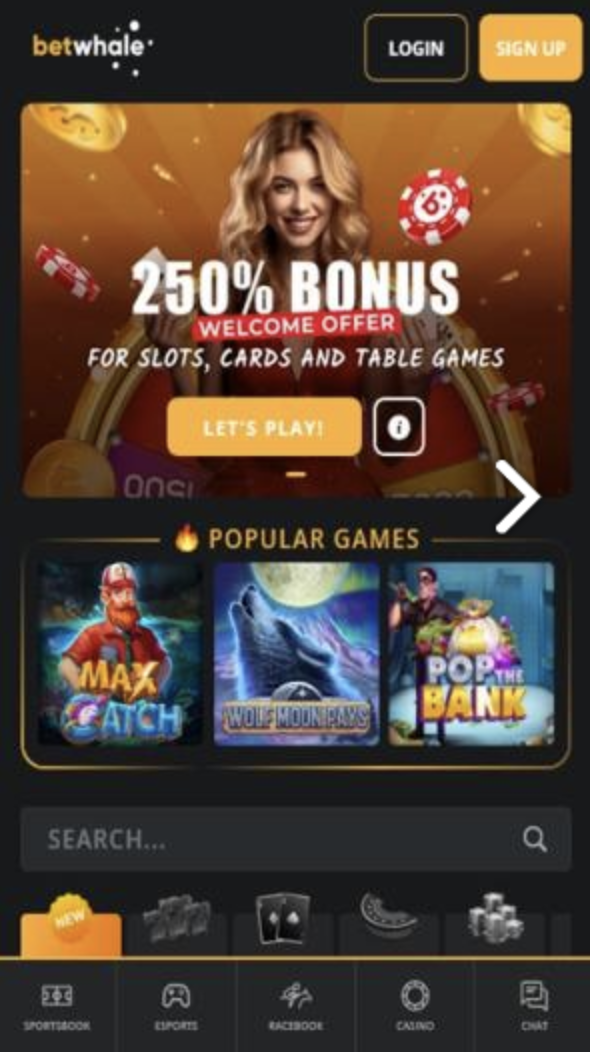
Task: Open the Casino chip icon
Action: pyautogui.click(x=415, y=996)
